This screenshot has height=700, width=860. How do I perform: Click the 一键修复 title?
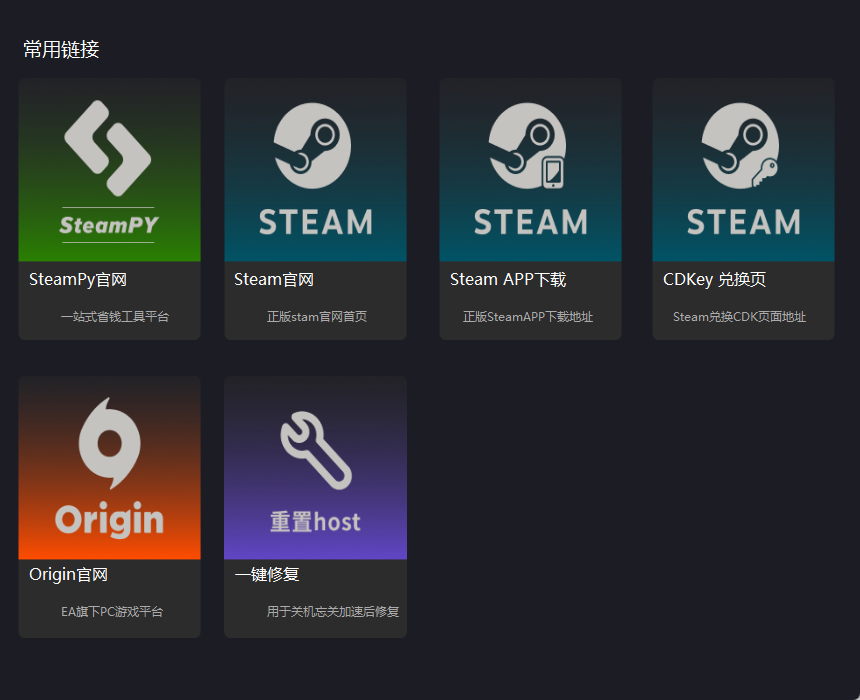pyautogui.click(x=267, y=574)
